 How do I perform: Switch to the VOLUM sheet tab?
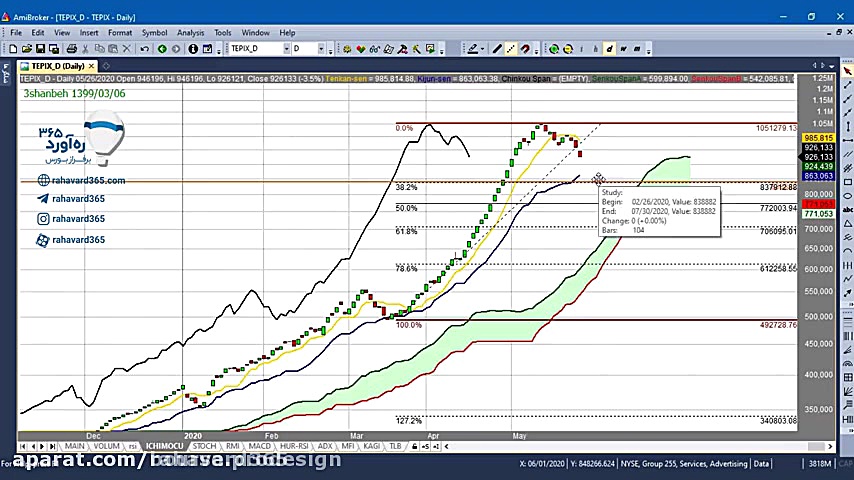[106, 446]
